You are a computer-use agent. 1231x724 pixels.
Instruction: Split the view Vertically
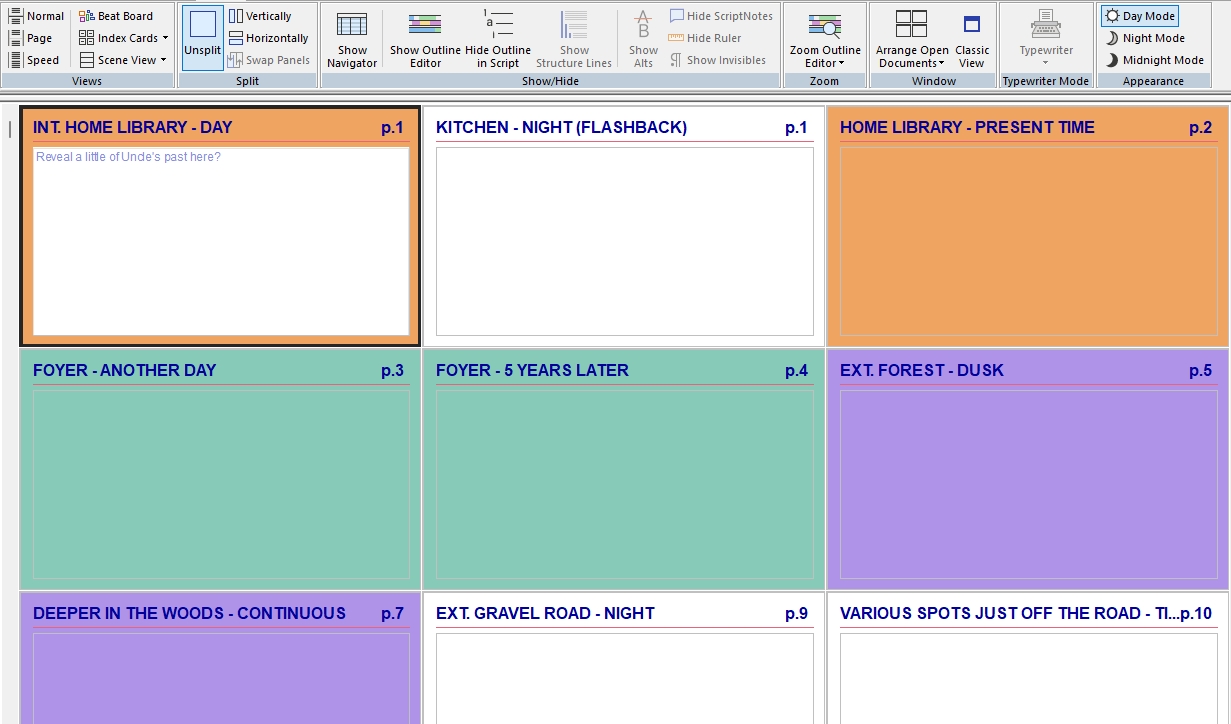pos(264,15)
